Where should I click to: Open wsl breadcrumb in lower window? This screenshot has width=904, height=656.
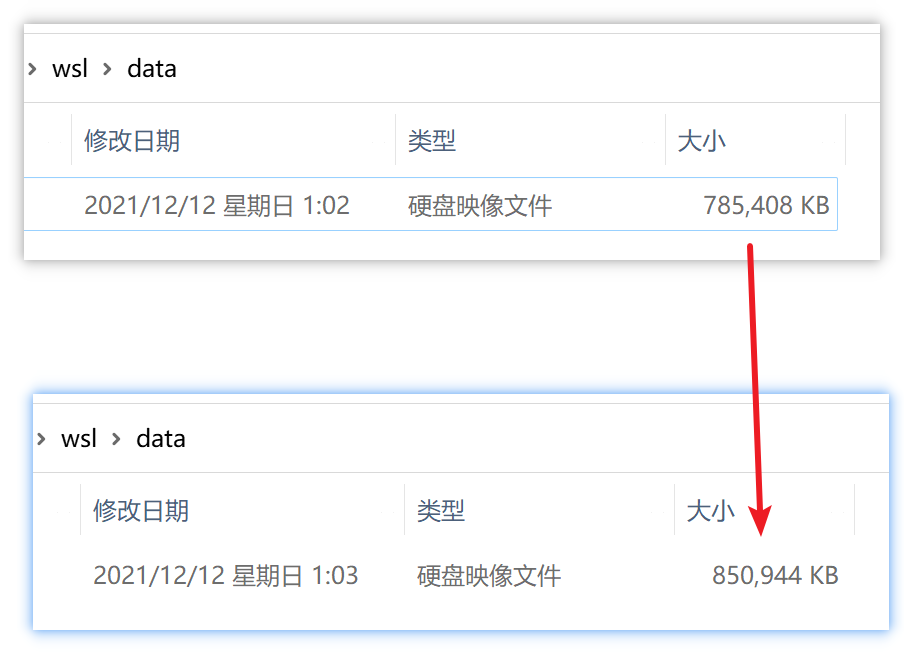click(x=79, y=439)
